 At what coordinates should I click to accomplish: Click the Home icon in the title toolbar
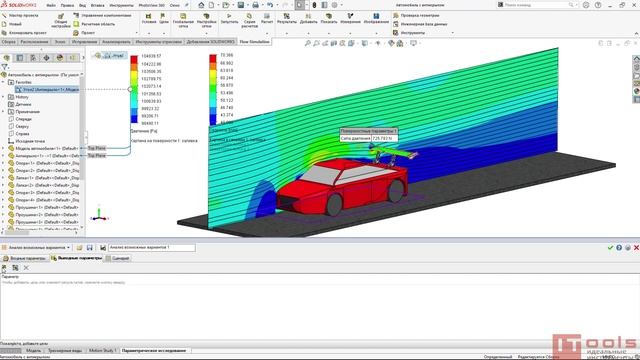[x=201, y=5]
